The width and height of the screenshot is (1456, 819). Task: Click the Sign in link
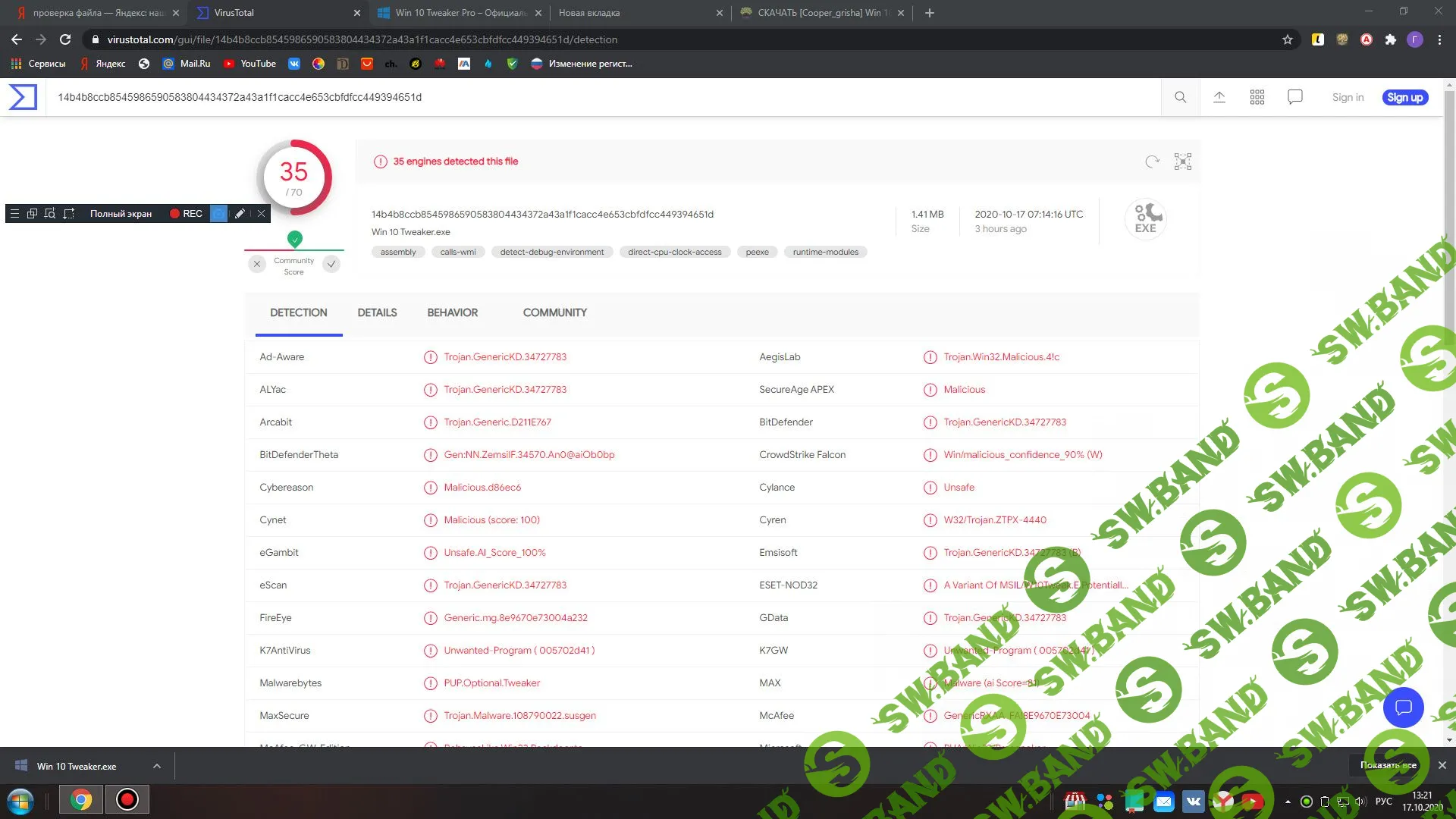[1348, 97]
